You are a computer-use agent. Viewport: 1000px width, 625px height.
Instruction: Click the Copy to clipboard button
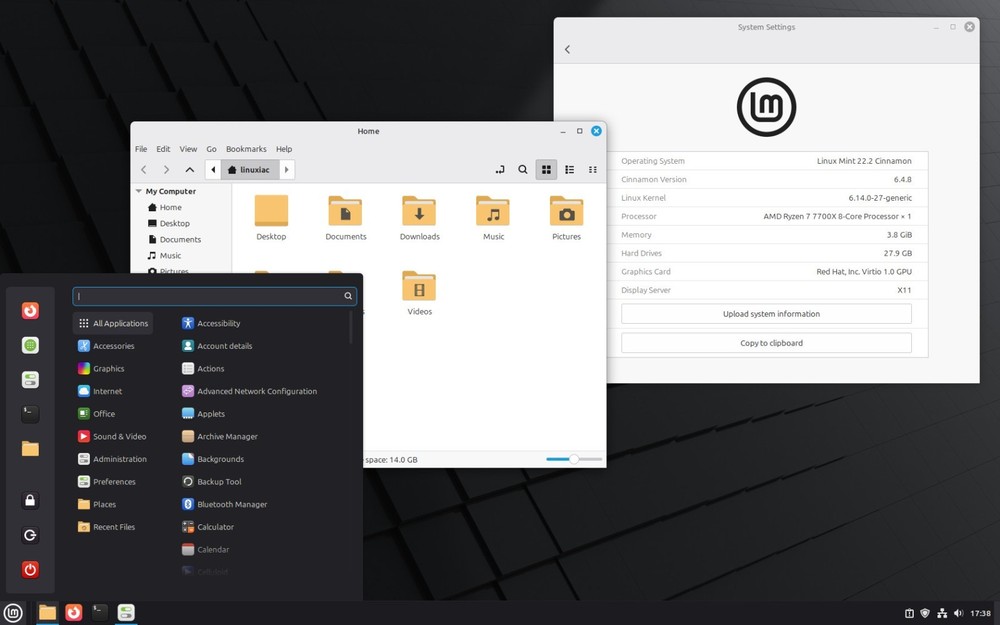click(x=766, y=342)
